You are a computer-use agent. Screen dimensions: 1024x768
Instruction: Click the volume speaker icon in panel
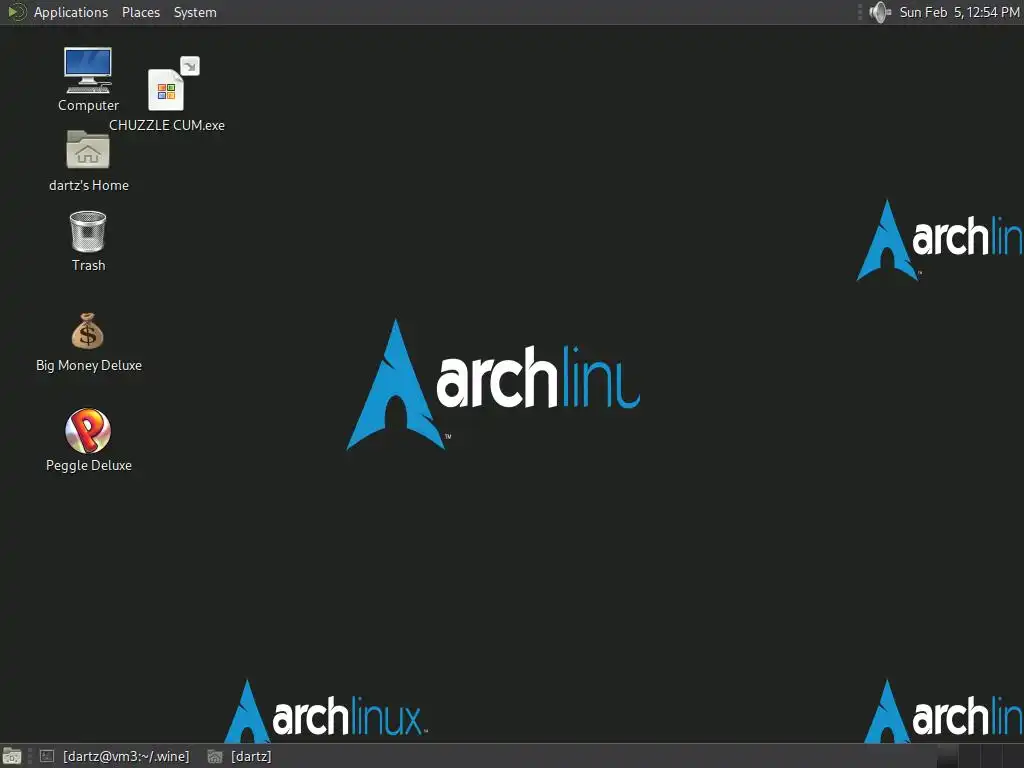pos(880,12)
